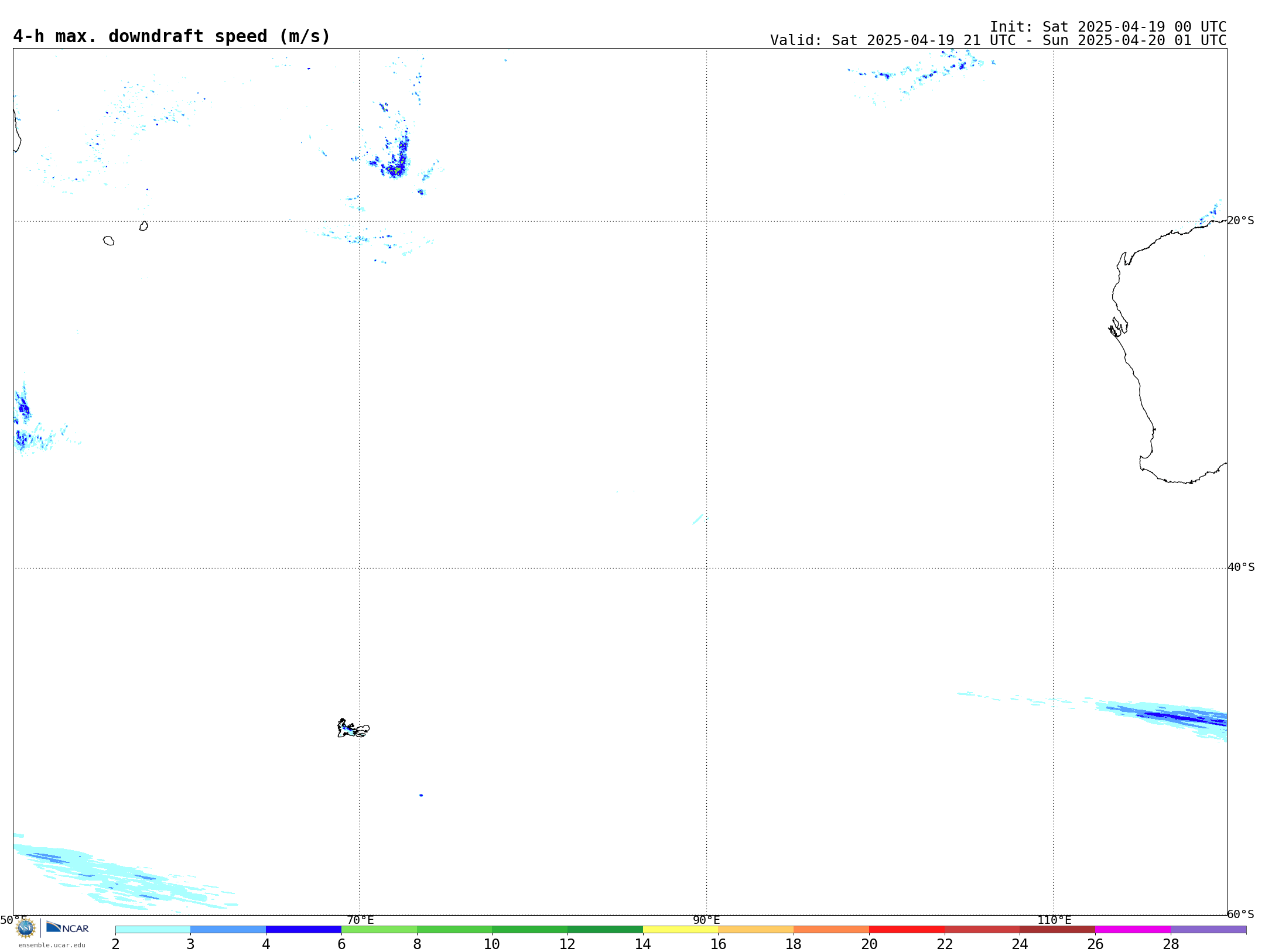Pick the magenta 26–28 m/s swatch
Viewport: 1265px width, 952px height.
coord(1133,930)
